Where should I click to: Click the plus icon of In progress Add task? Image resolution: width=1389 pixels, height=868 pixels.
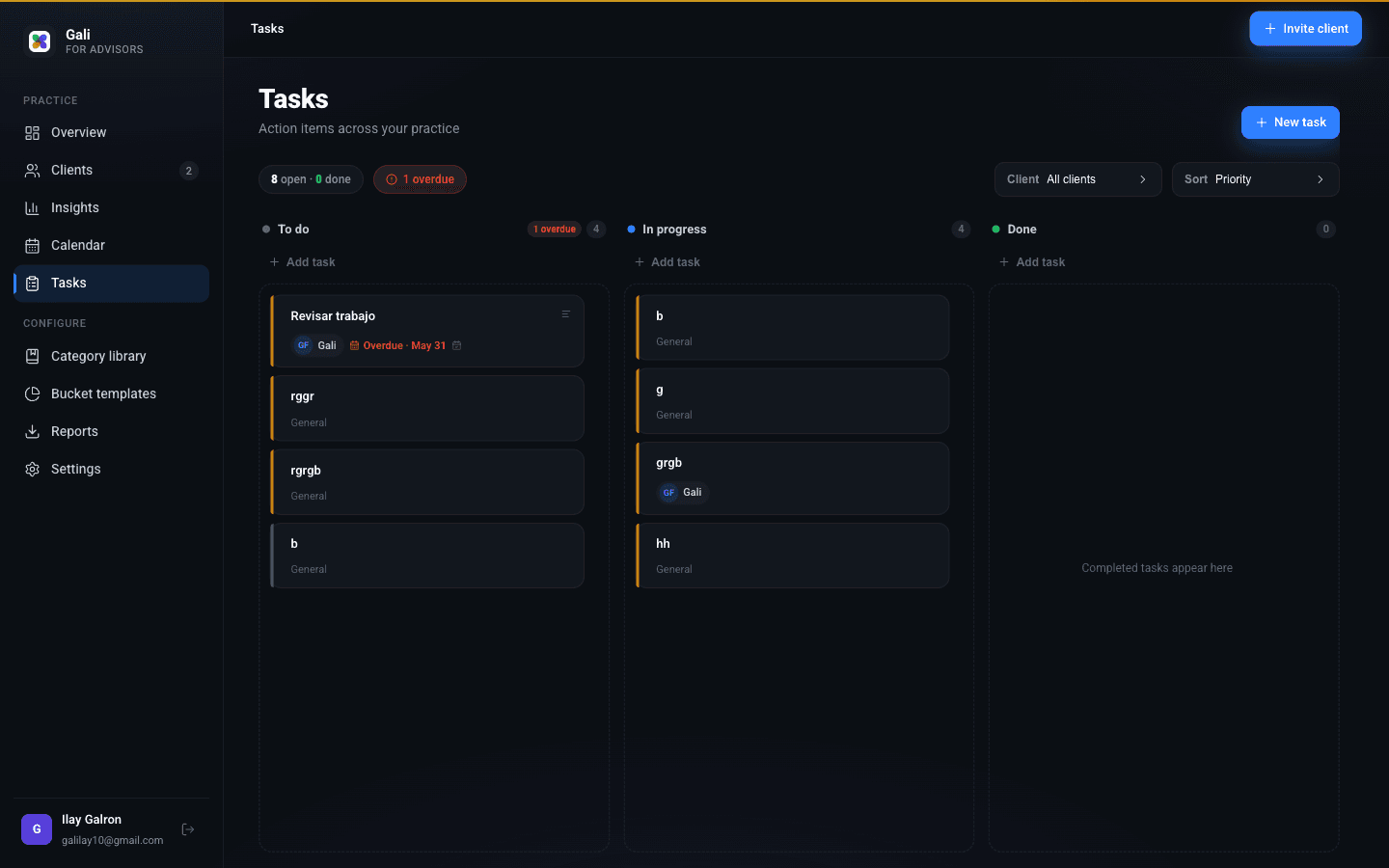point(640,262)
